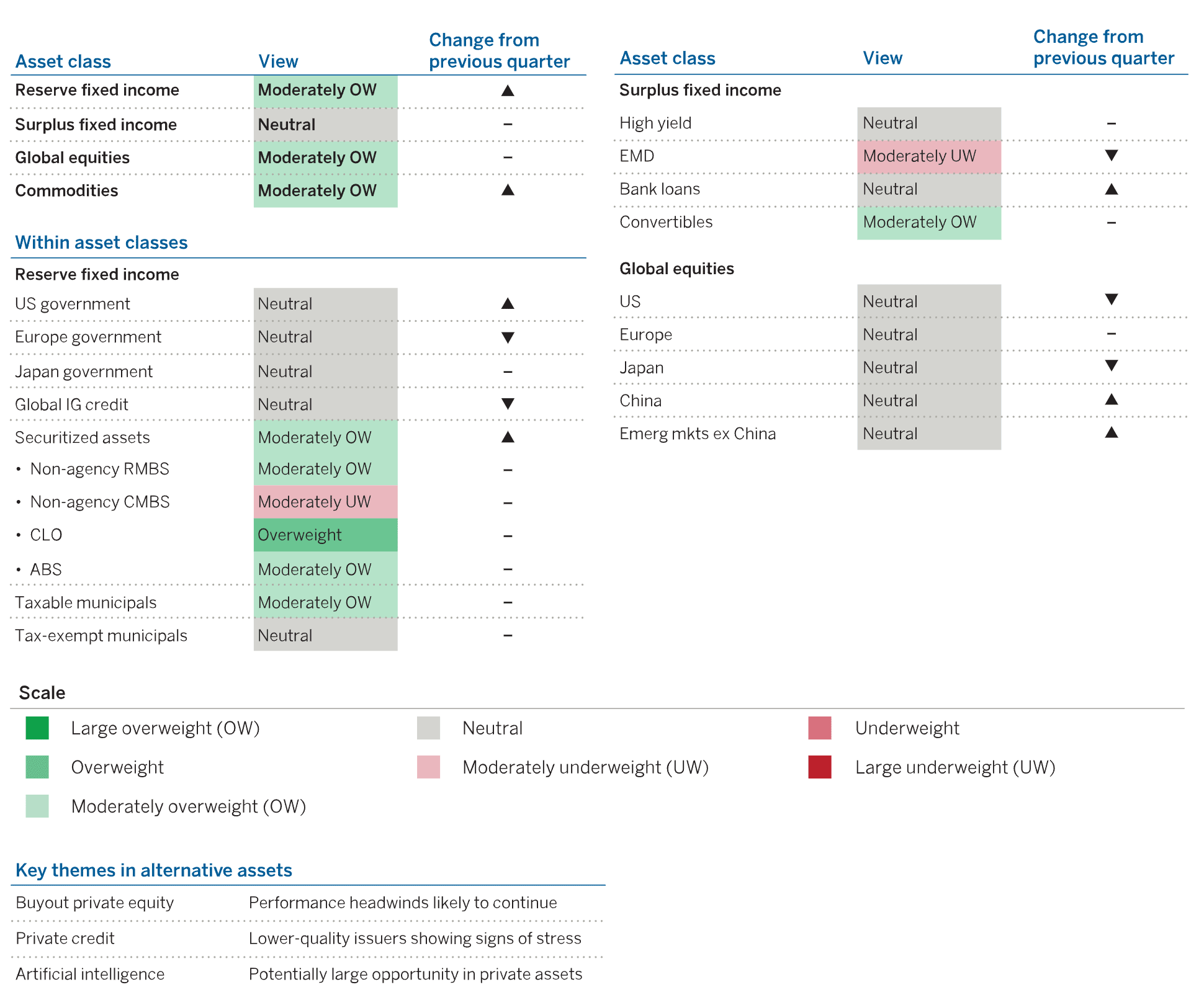This screenshot has height=995, width=1204.
Task: Select the Large overweight green legend swatch
Action: 37,728
